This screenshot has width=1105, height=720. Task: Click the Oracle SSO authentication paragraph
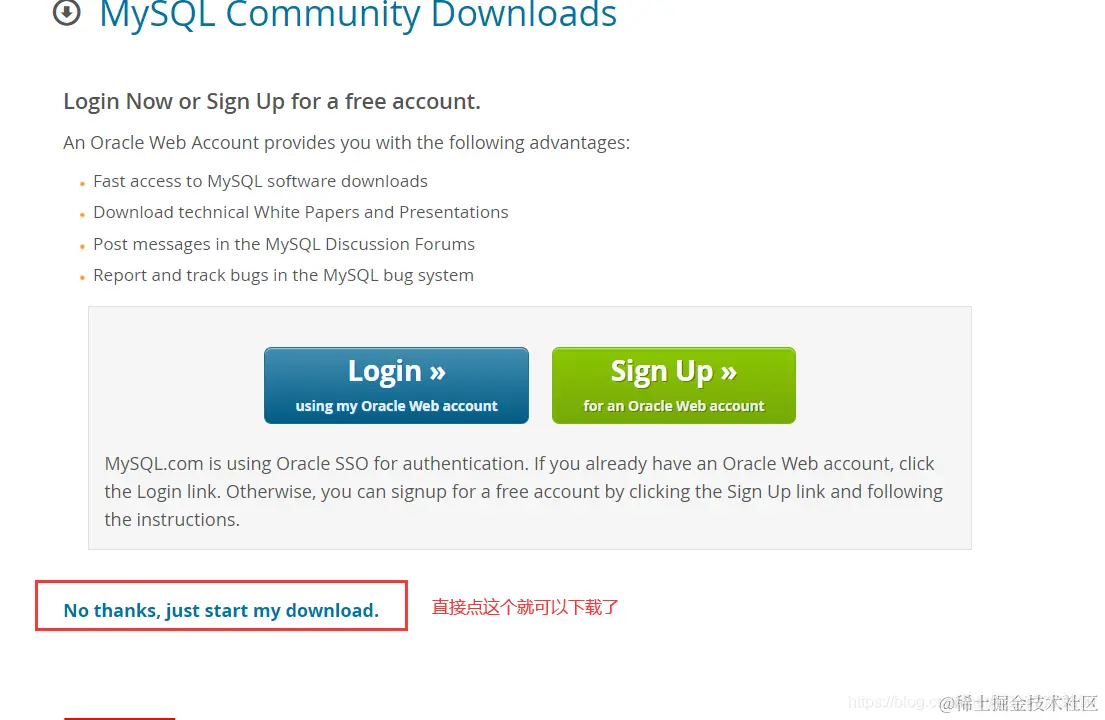tap(524, 491)
